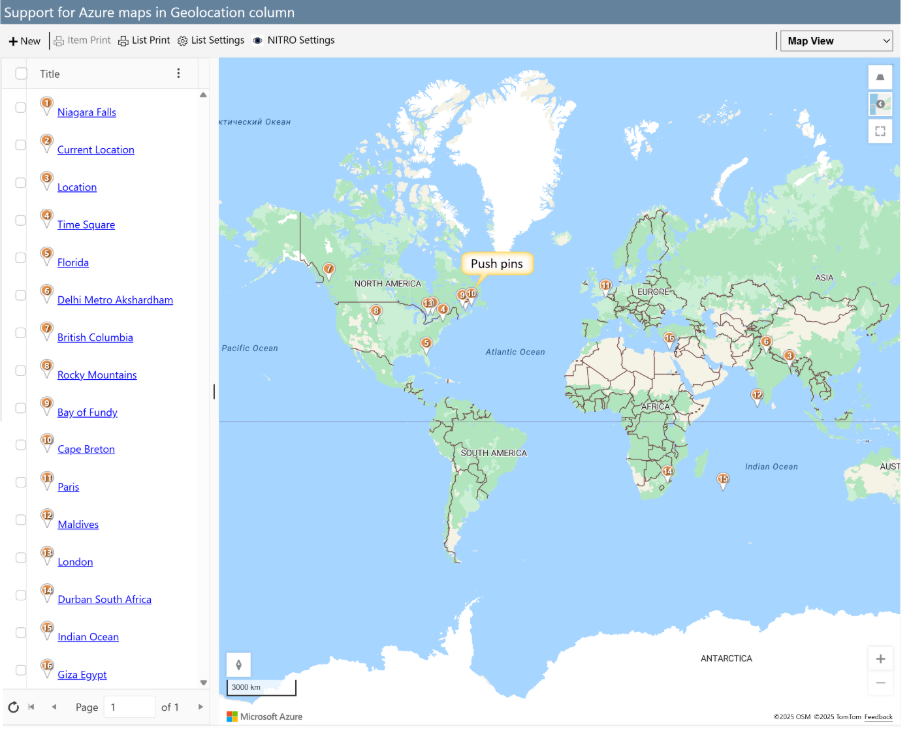This screenshot has width=903, height=742.
Task: Open the British Columbia link
Action: click(x=95, y=338)
